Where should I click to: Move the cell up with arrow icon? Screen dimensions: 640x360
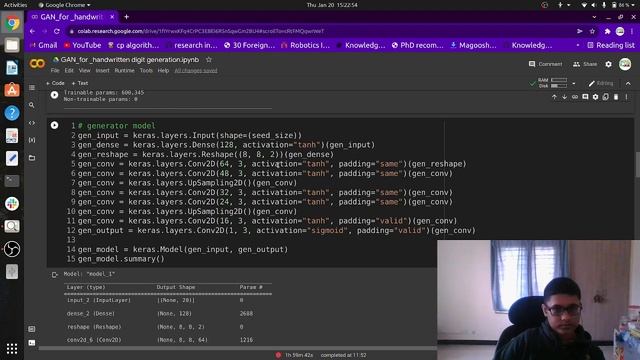(x=554, y=97)
